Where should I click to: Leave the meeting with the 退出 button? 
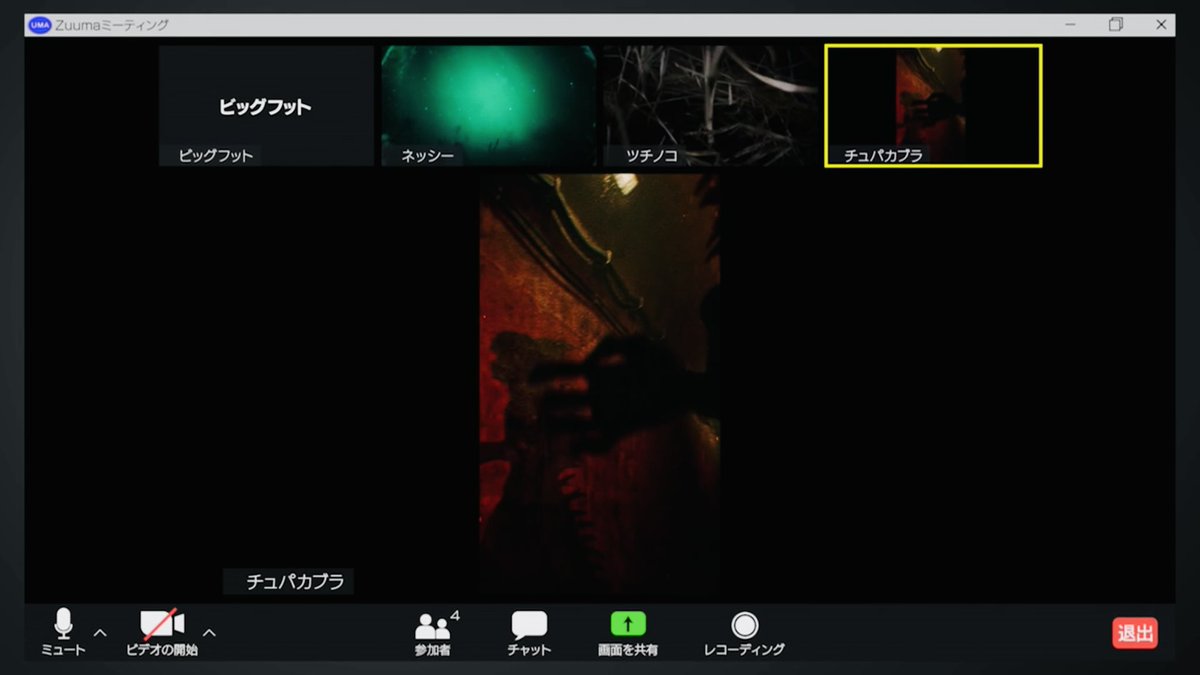pyautogui.click(x=1135, y=632)
